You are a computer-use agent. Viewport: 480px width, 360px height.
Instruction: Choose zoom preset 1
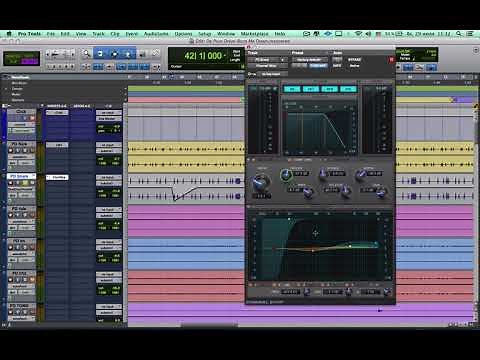pyautogui.click(x=49, y=67)
